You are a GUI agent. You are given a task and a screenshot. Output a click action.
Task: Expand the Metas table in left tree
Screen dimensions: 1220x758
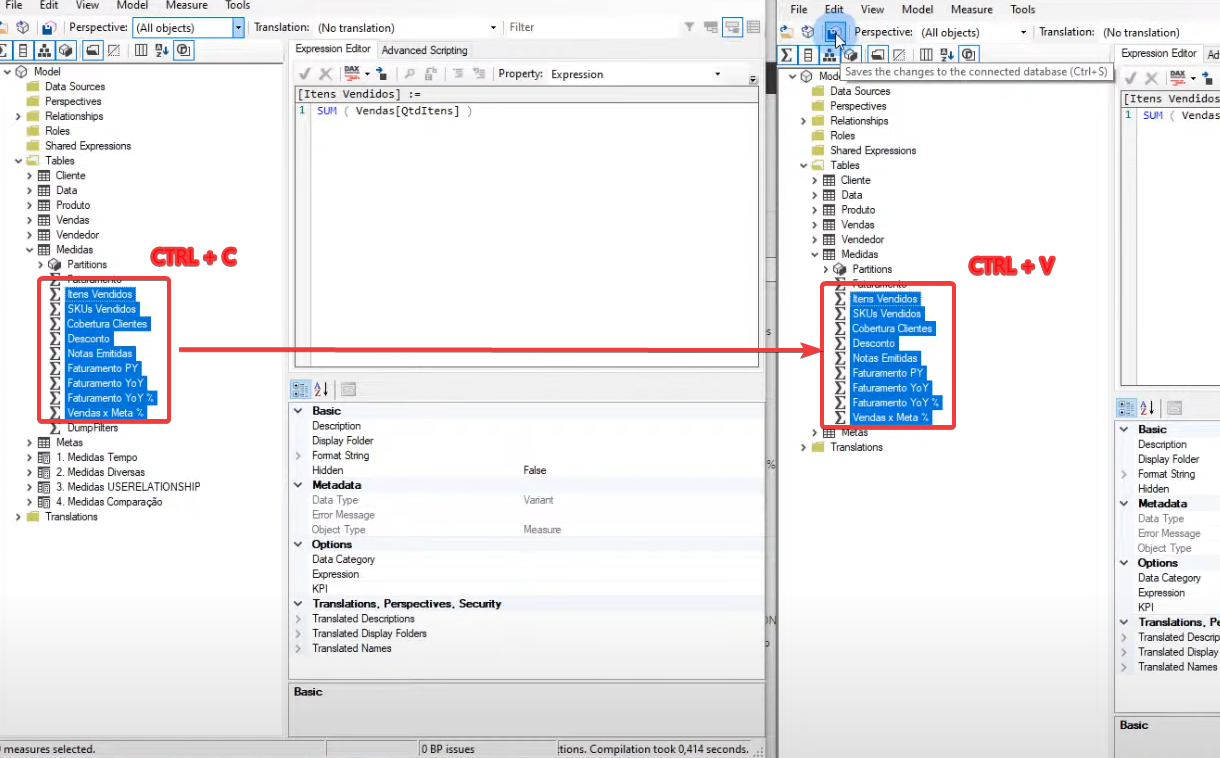29,442
